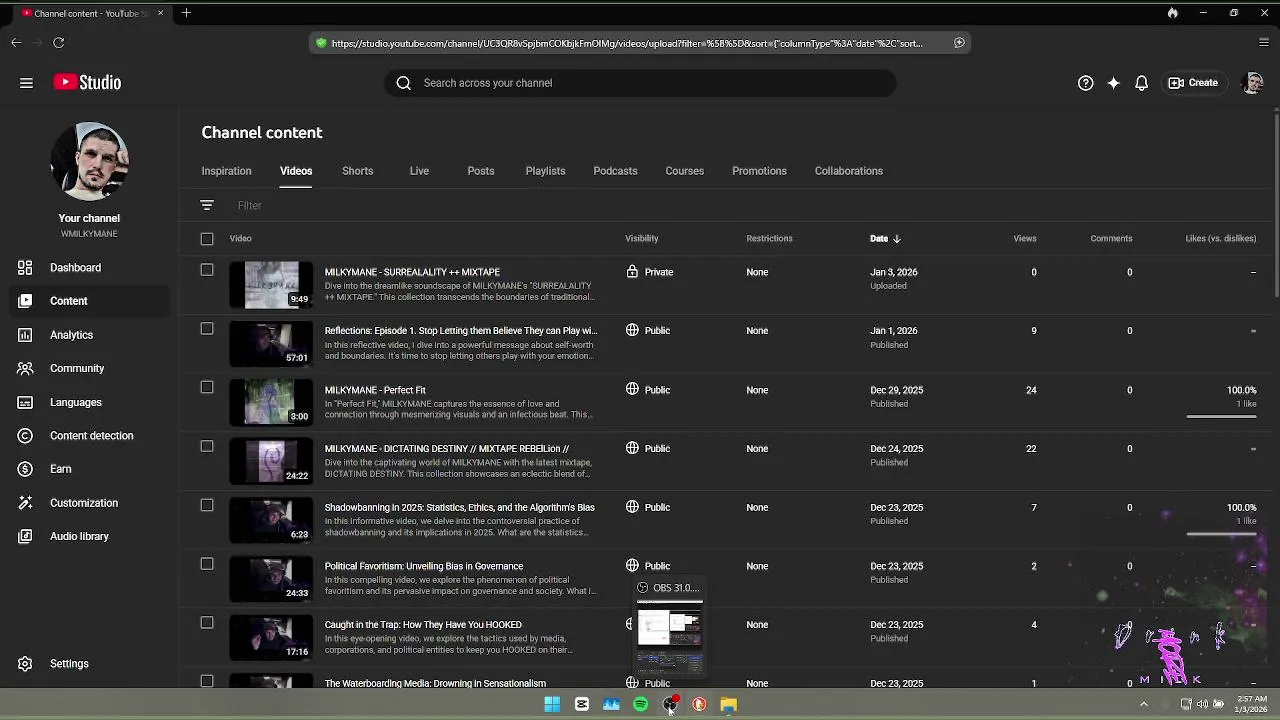This screenshot has width=1280, height=720.
Task: Open the Courses tab
Action: (684, 171)
